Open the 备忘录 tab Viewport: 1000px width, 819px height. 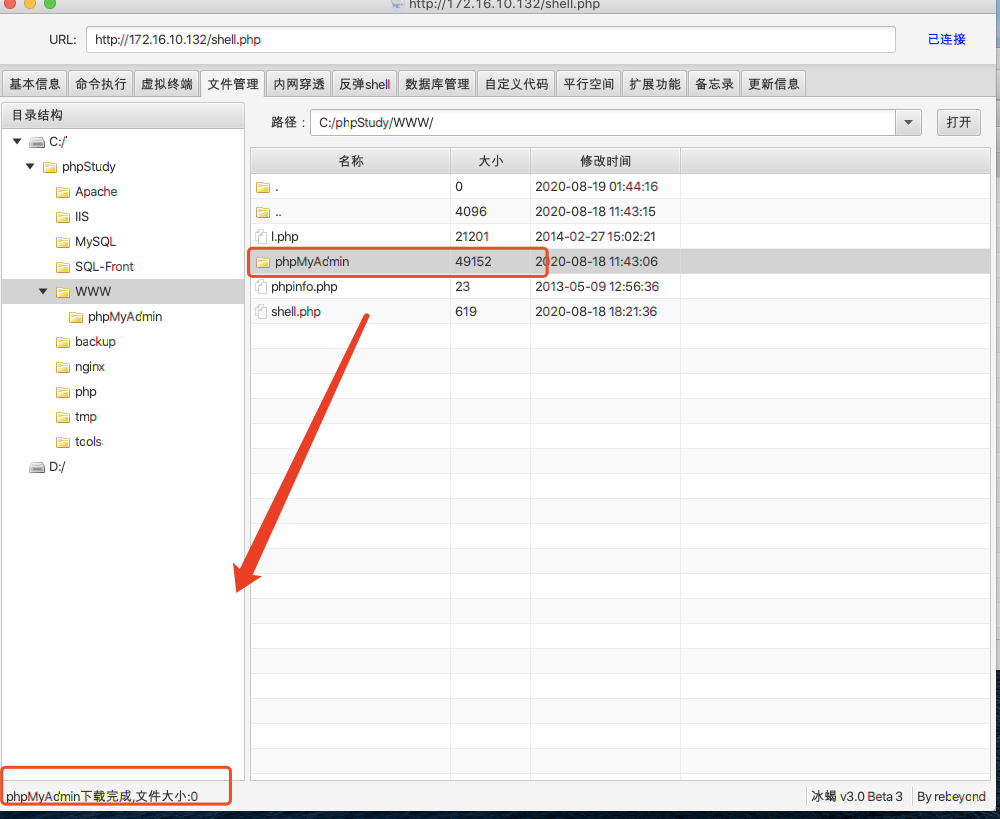(714, 84)
